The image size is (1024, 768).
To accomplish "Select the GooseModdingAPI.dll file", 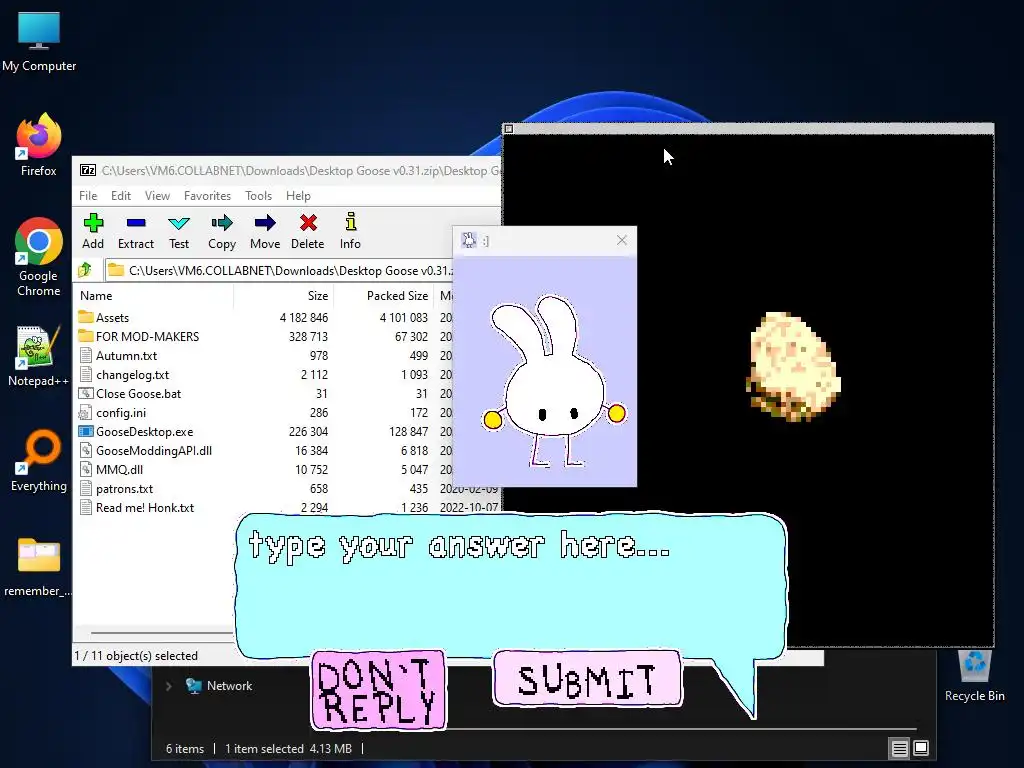I will [145, 450].
